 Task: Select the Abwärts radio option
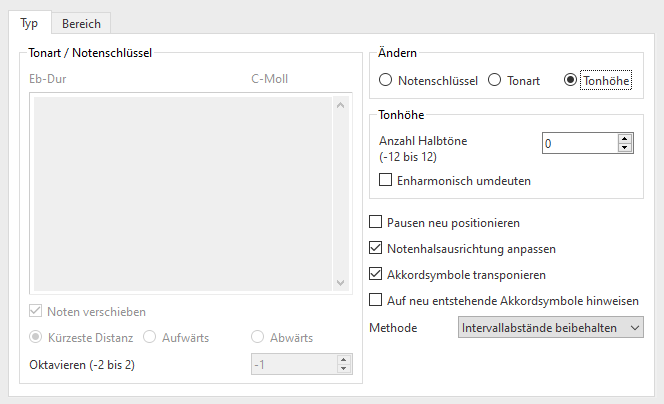coord(258,338)
